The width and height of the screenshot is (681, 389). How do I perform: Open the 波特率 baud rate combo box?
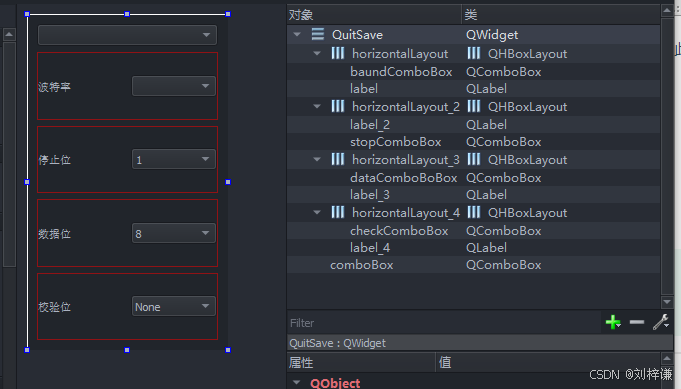click(174, 86)
